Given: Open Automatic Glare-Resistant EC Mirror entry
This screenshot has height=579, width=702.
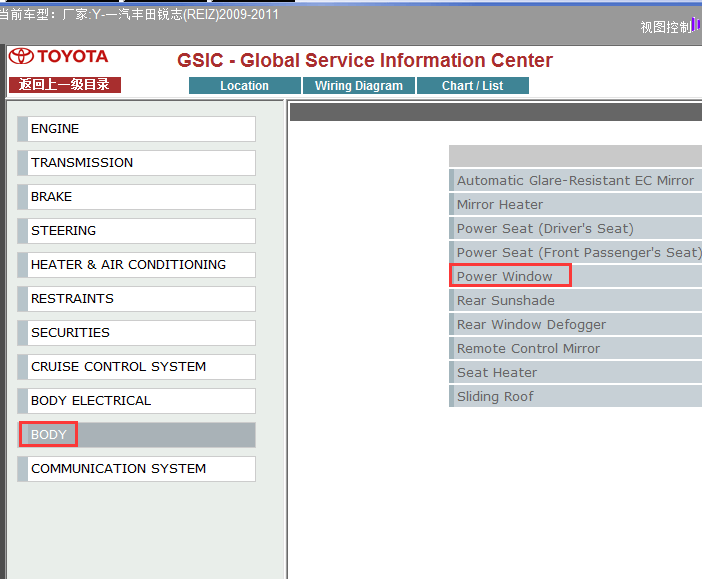Looking at the screenshot, I should tap(575, 180).
